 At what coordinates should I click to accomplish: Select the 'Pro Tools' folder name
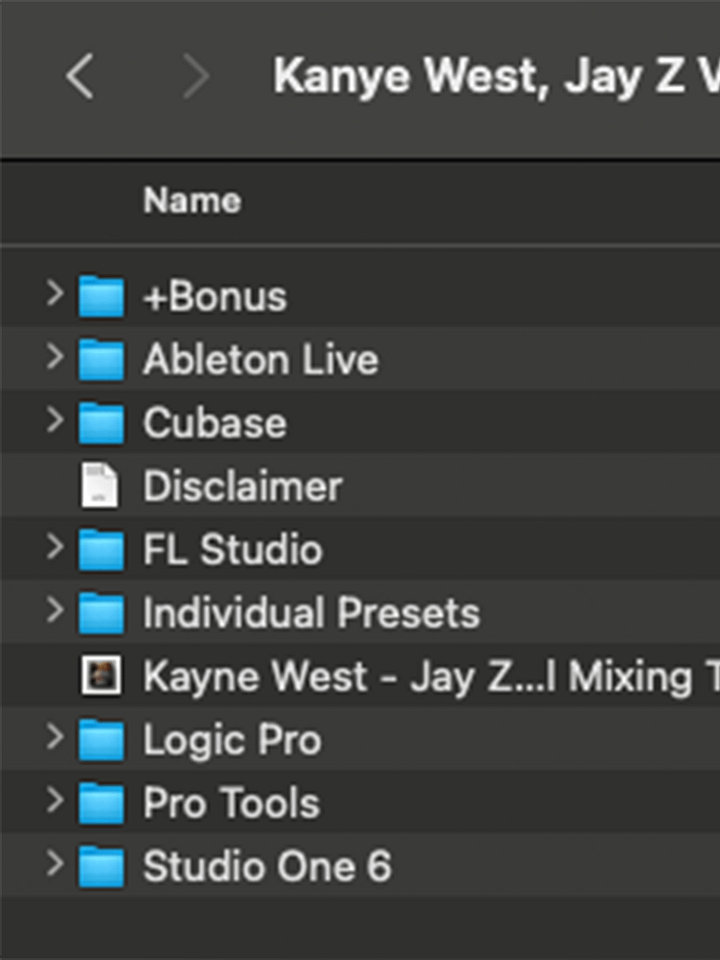click(x=231, y=803)
